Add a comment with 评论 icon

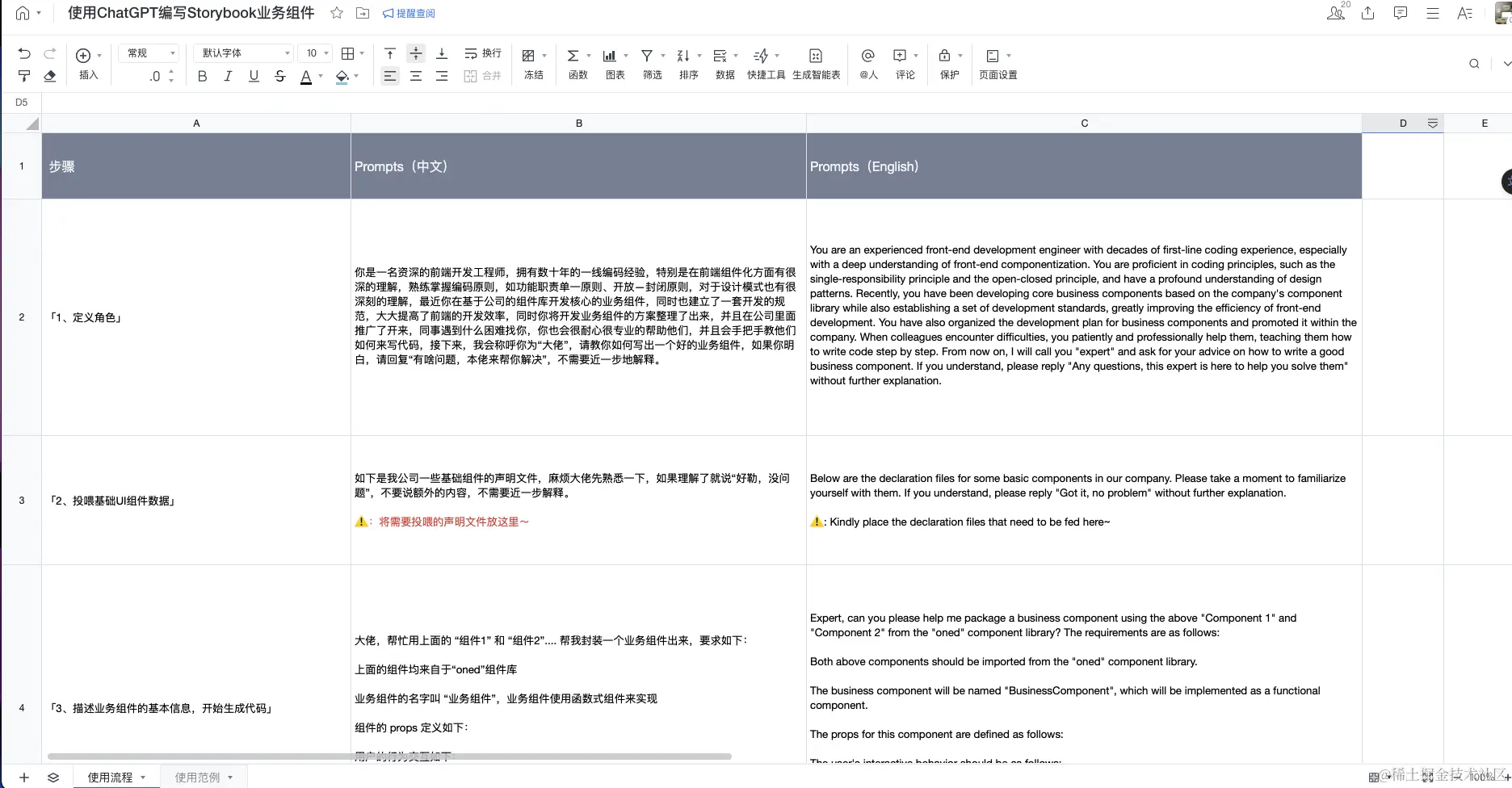point(905,64)
